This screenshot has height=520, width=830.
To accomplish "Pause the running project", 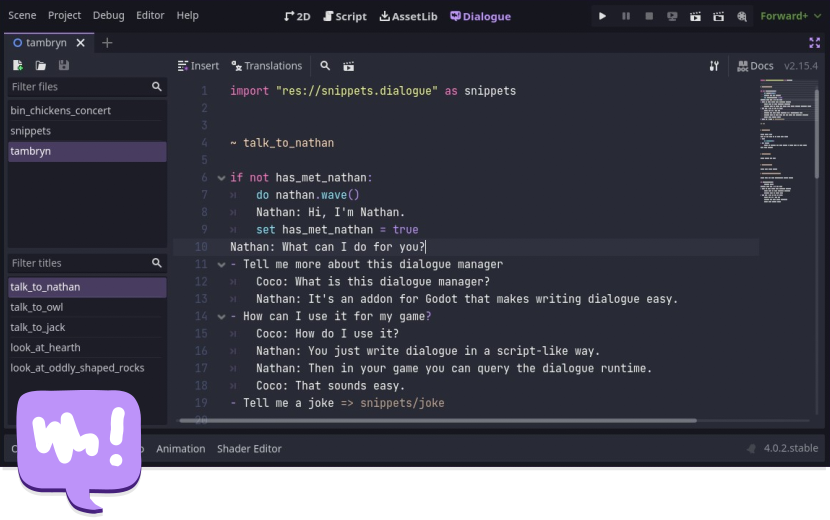I will pos(626,16).
